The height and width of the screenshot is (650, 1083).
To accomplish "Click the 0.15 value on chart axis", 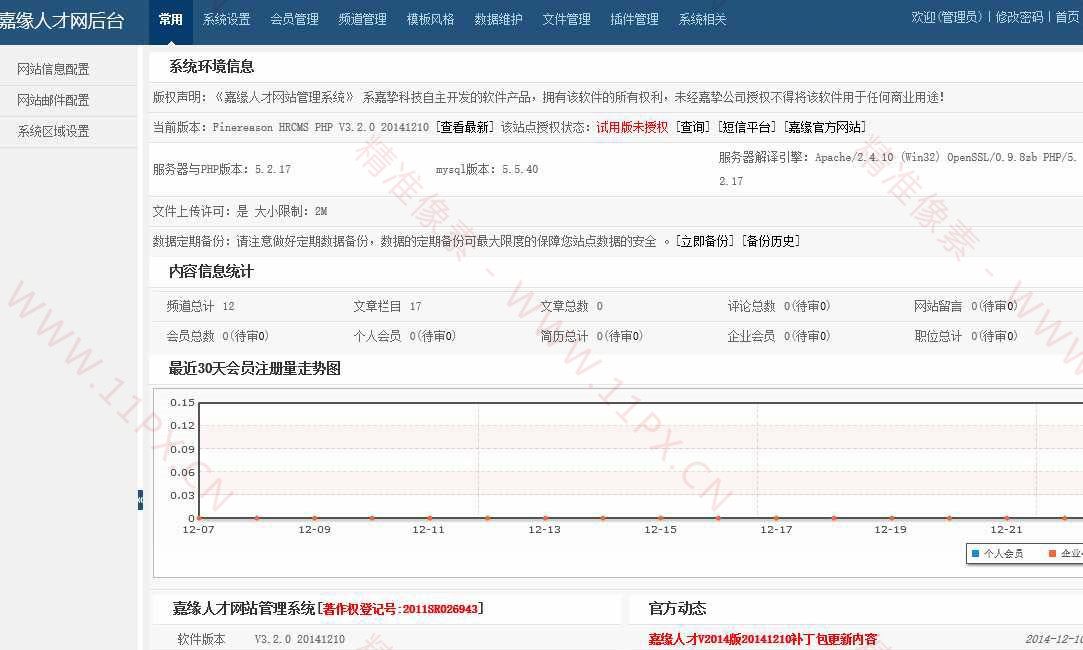I will click(182, 403).
